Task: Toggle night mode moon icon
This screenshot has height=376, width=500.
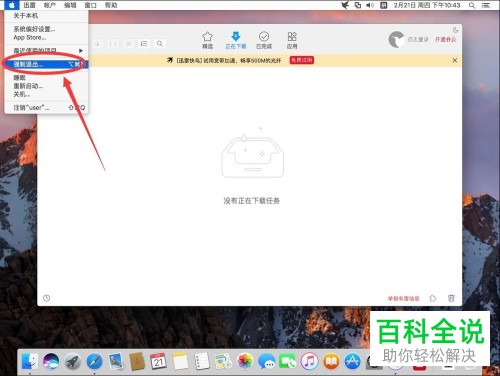Action: tap(455, 30)
